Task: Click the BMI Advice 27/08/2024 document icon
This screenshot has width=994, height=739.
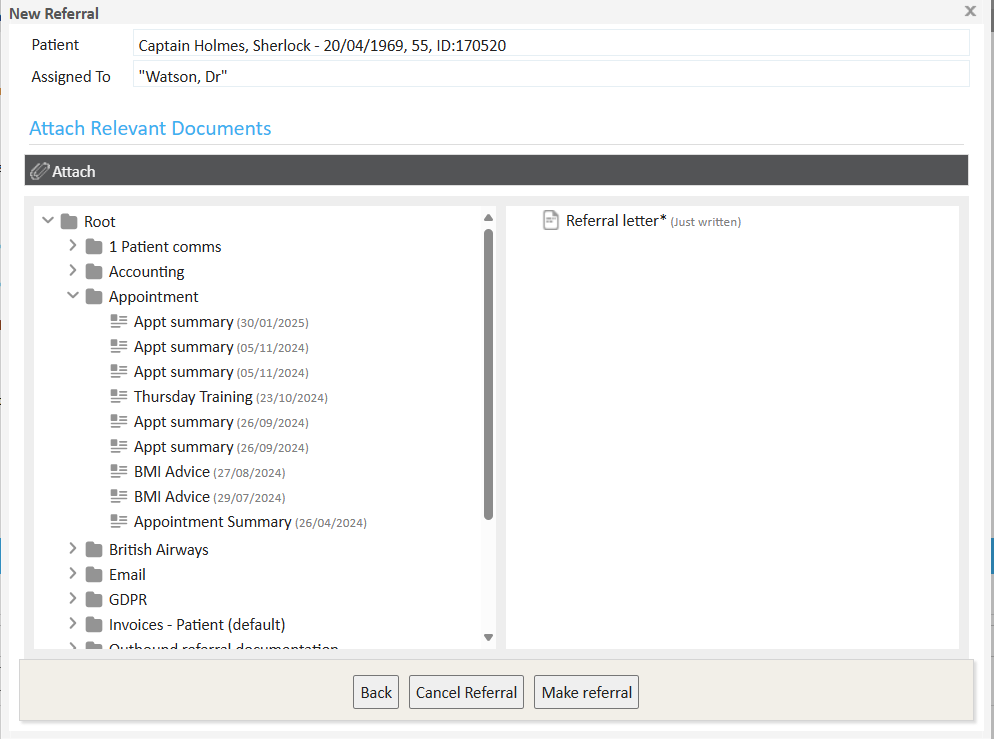Action: coord(119,472)
